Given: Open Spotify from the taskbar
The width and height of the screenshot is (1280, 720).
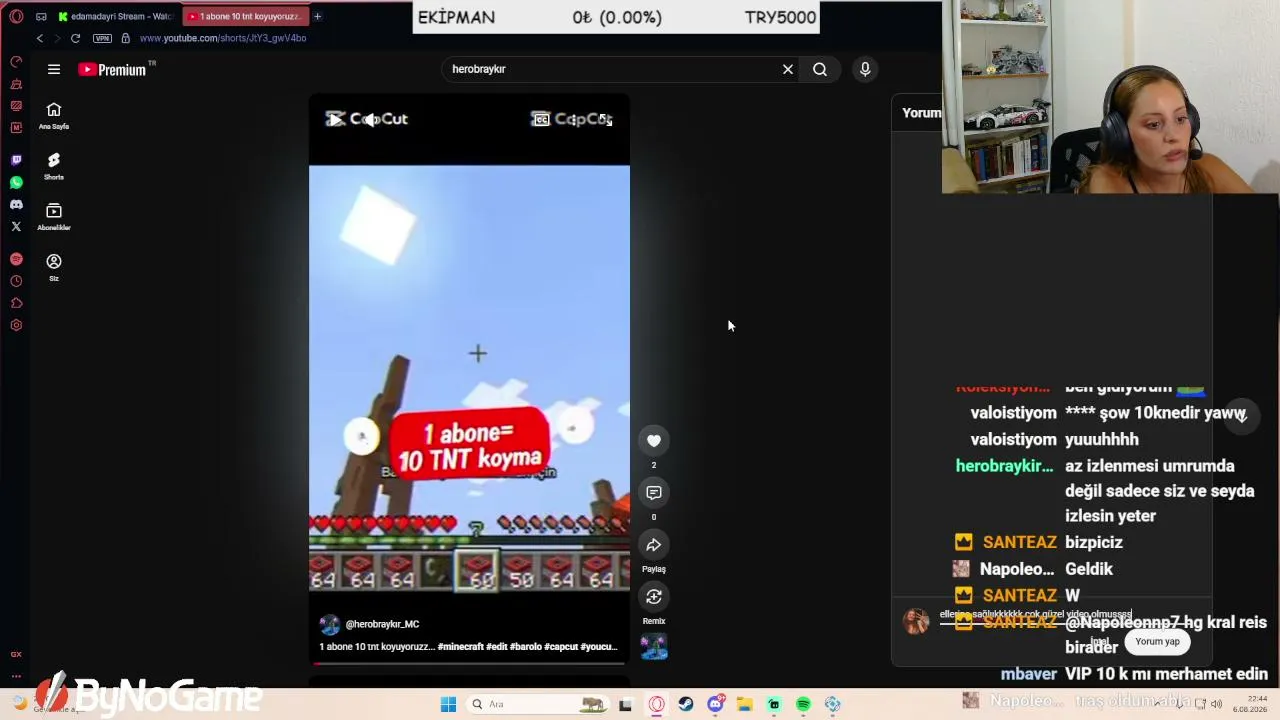Looking at the screenshot, I should 803,704.
